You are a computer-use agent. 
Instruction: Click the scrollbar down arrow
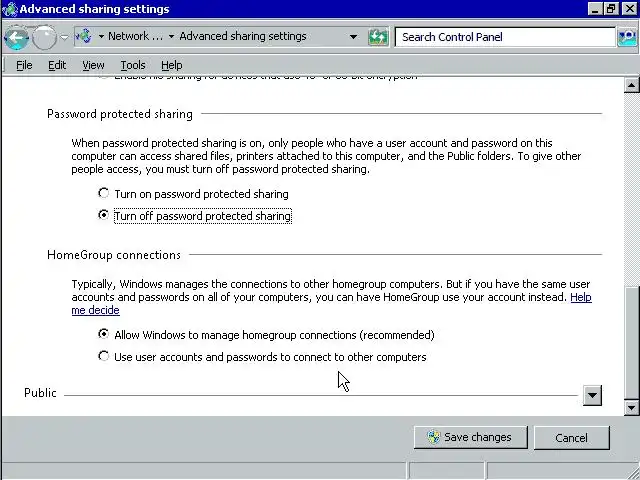tap(631, 407)
